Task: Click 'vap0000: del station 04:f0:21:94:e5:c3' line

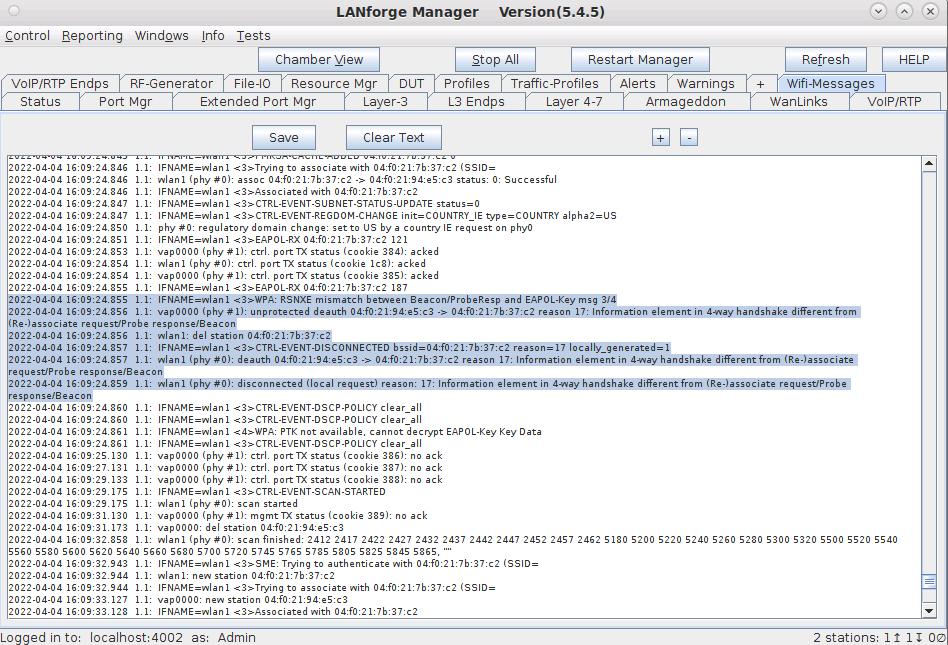Action: 176,528
